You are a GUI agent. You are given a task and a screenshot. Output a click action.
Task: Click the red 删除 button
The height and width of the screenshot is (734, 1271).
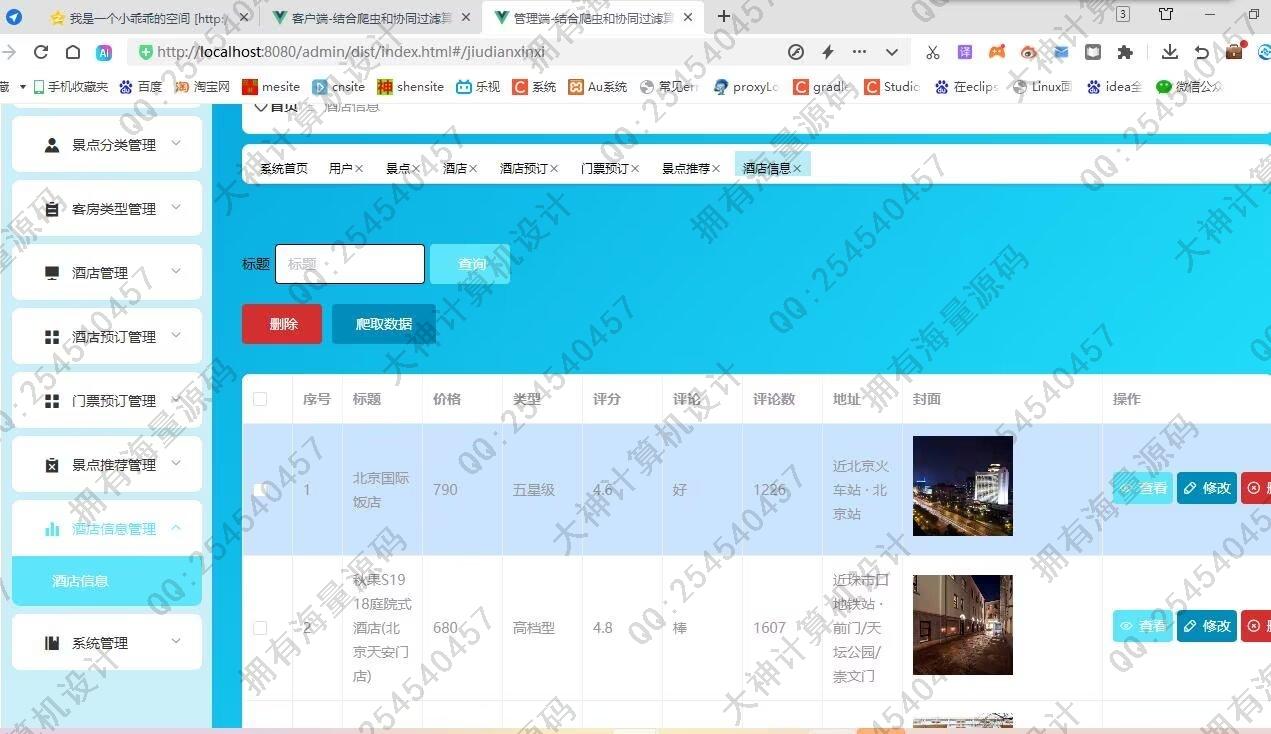point(282,324)
